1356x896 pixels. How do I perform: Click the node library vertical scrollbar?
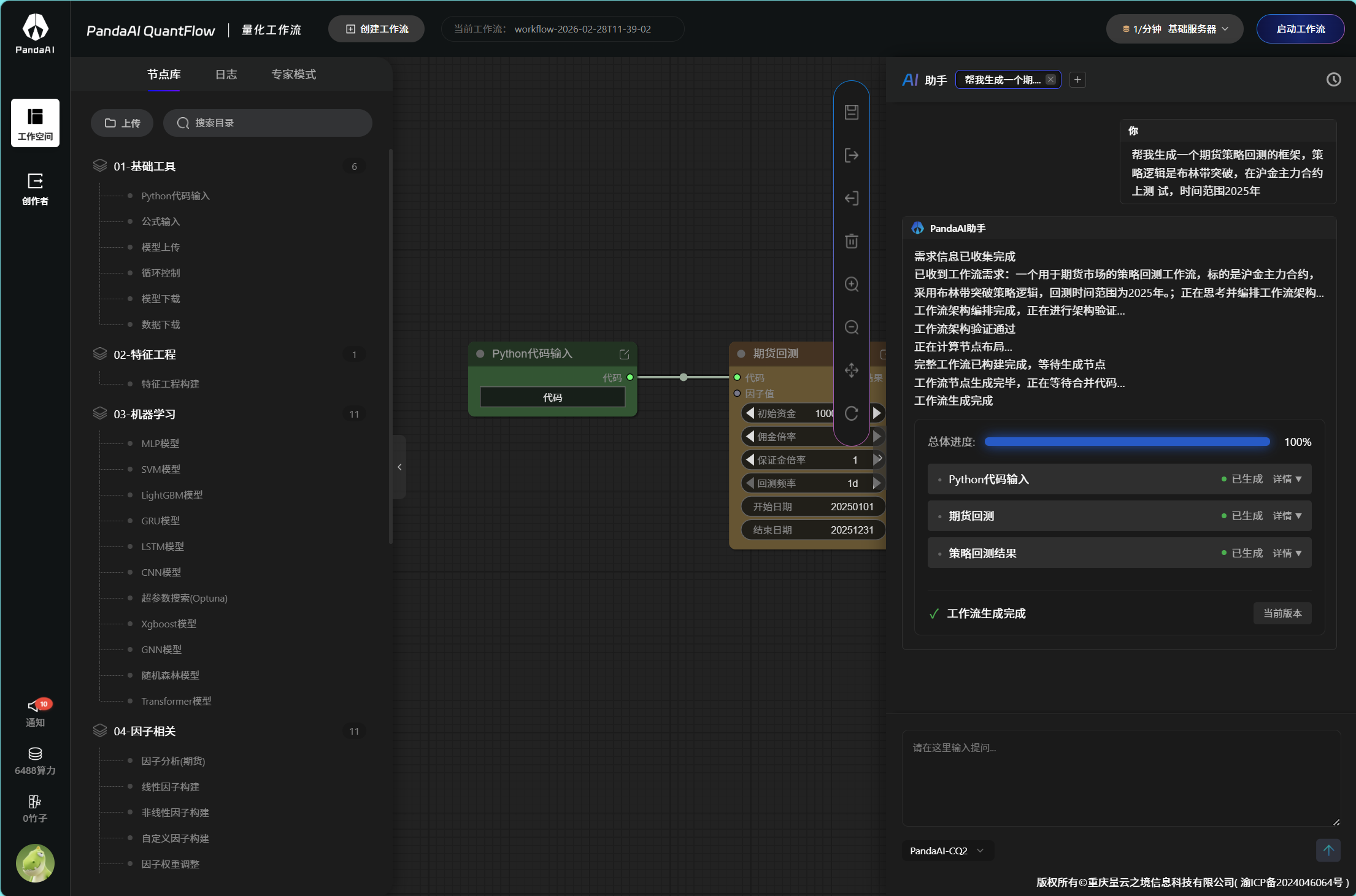coord(390,347)
